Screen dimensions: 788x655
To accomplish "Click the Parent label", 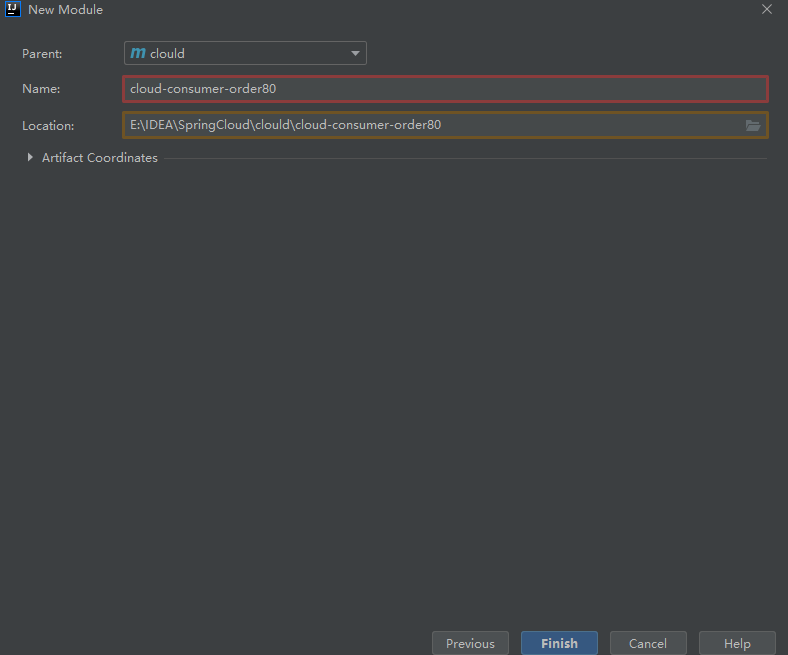I will [x=42, y=54].
